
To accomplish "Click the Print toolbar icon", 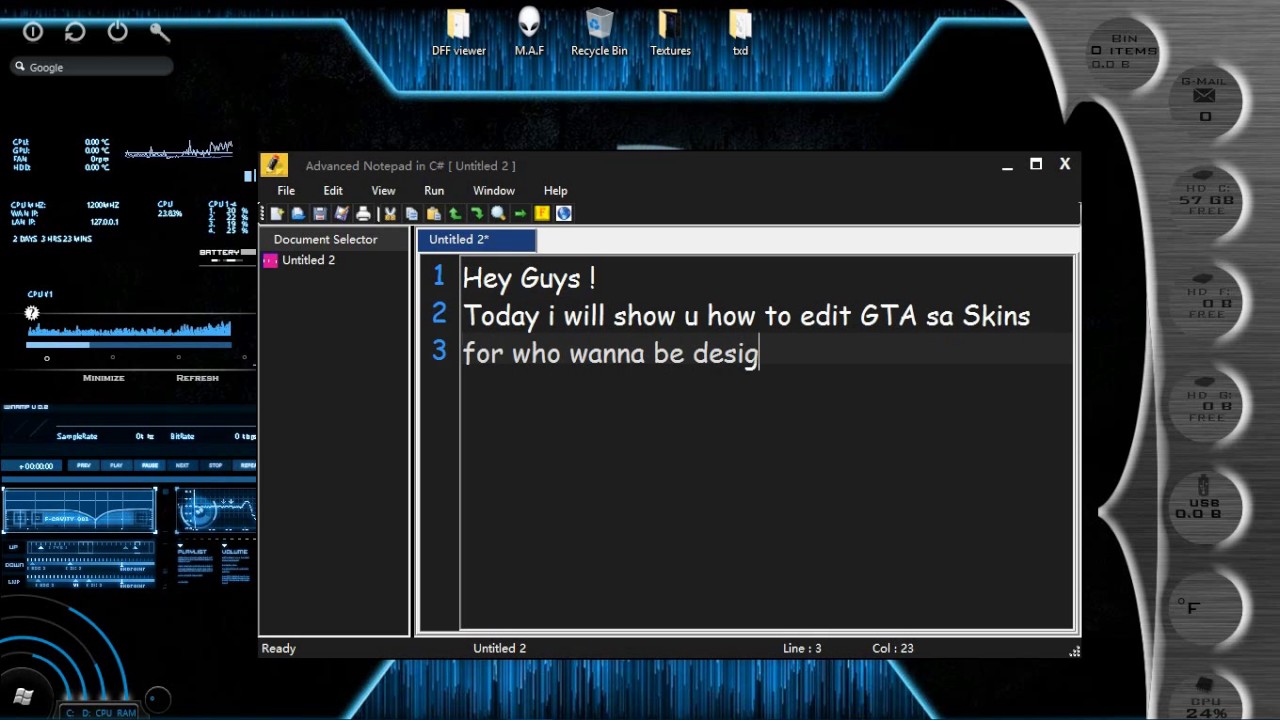I will point(363,213).
